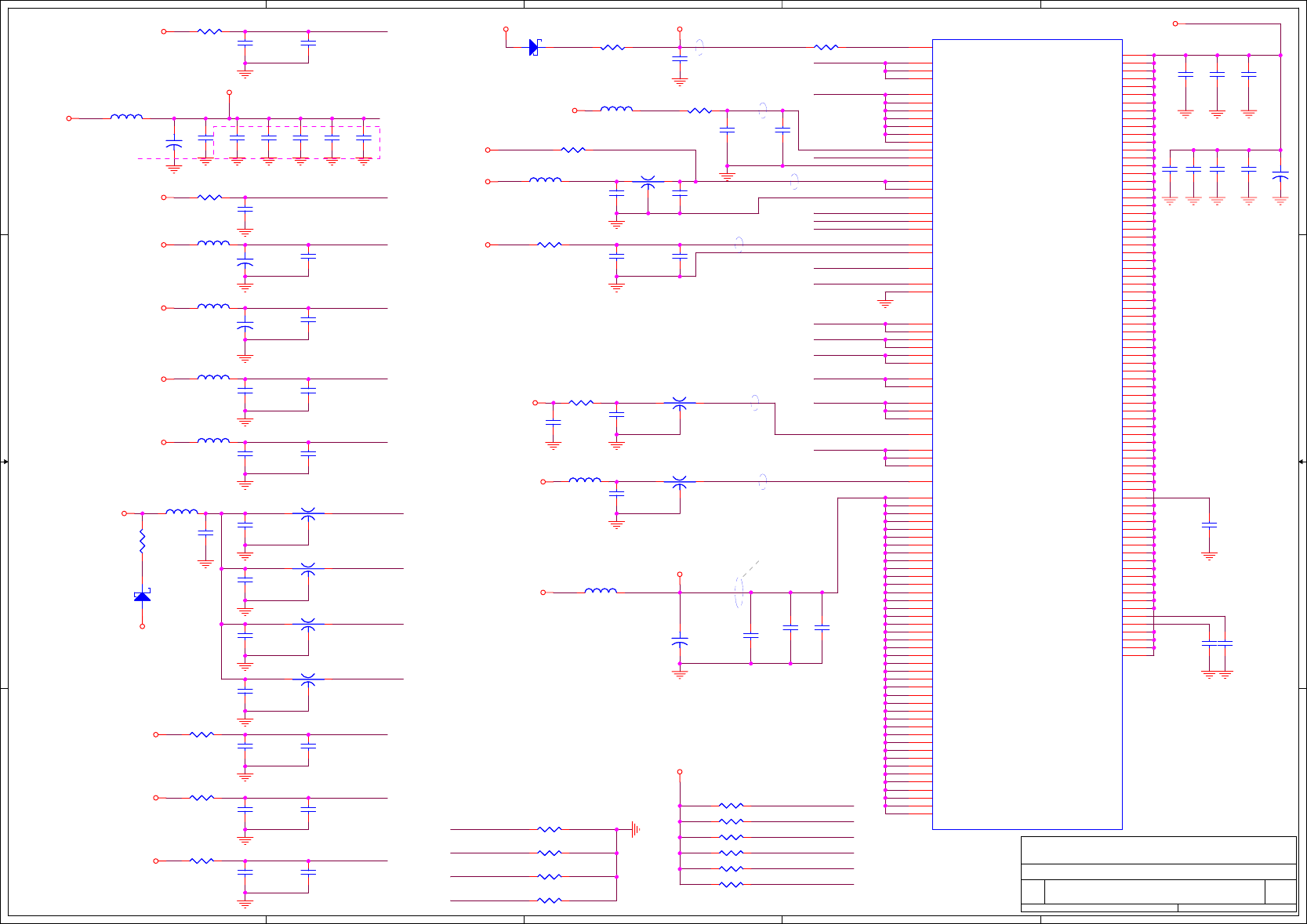Click the polarized capacitor left of the magenta dashed box
Image resolution: width=1307 pixels, height=924 pixels.
[x=174, y=145]
